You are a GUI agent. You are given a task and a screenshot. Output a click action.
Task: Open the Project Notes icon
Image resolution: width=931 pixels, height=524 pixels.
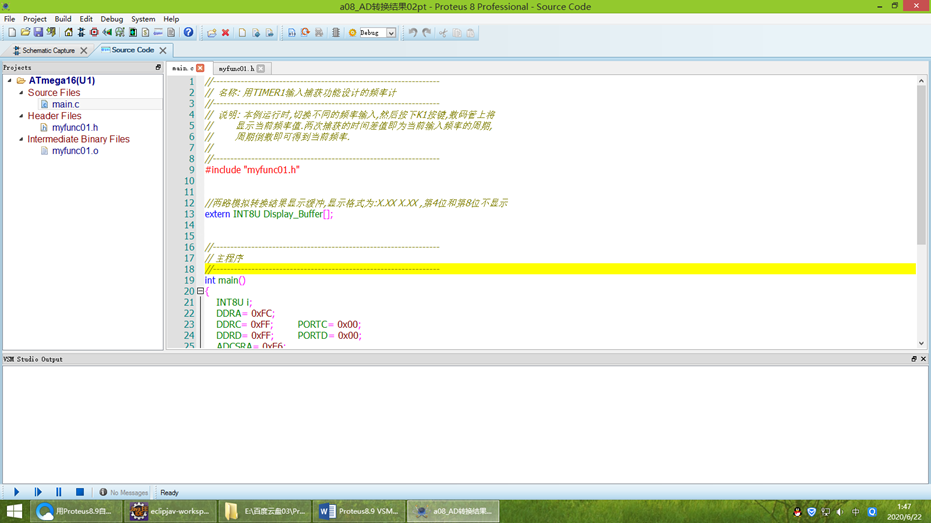pos(171,33)
